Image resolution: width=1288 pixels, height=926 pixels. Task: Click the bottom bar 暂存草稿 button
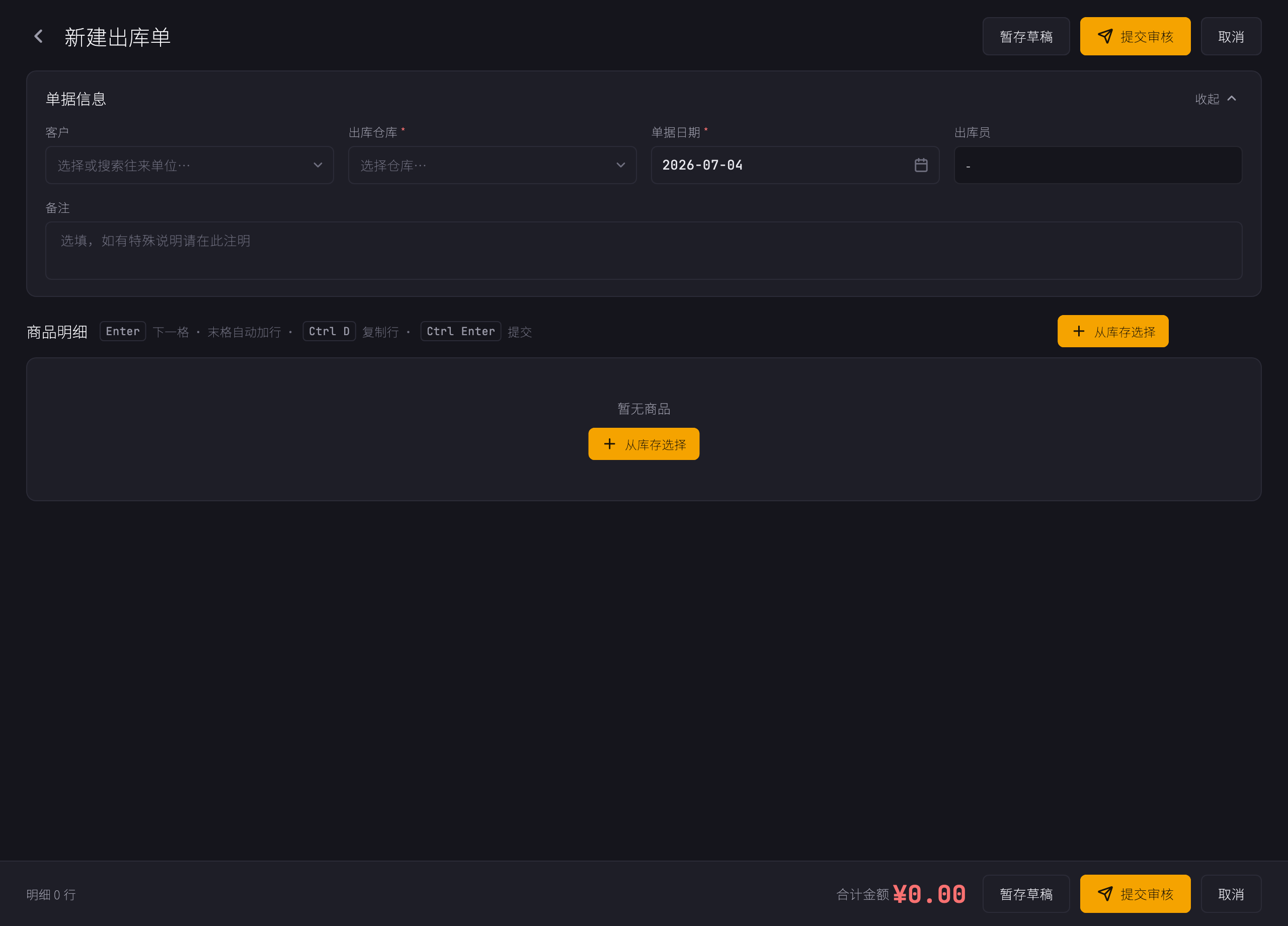pos(1026,894)
